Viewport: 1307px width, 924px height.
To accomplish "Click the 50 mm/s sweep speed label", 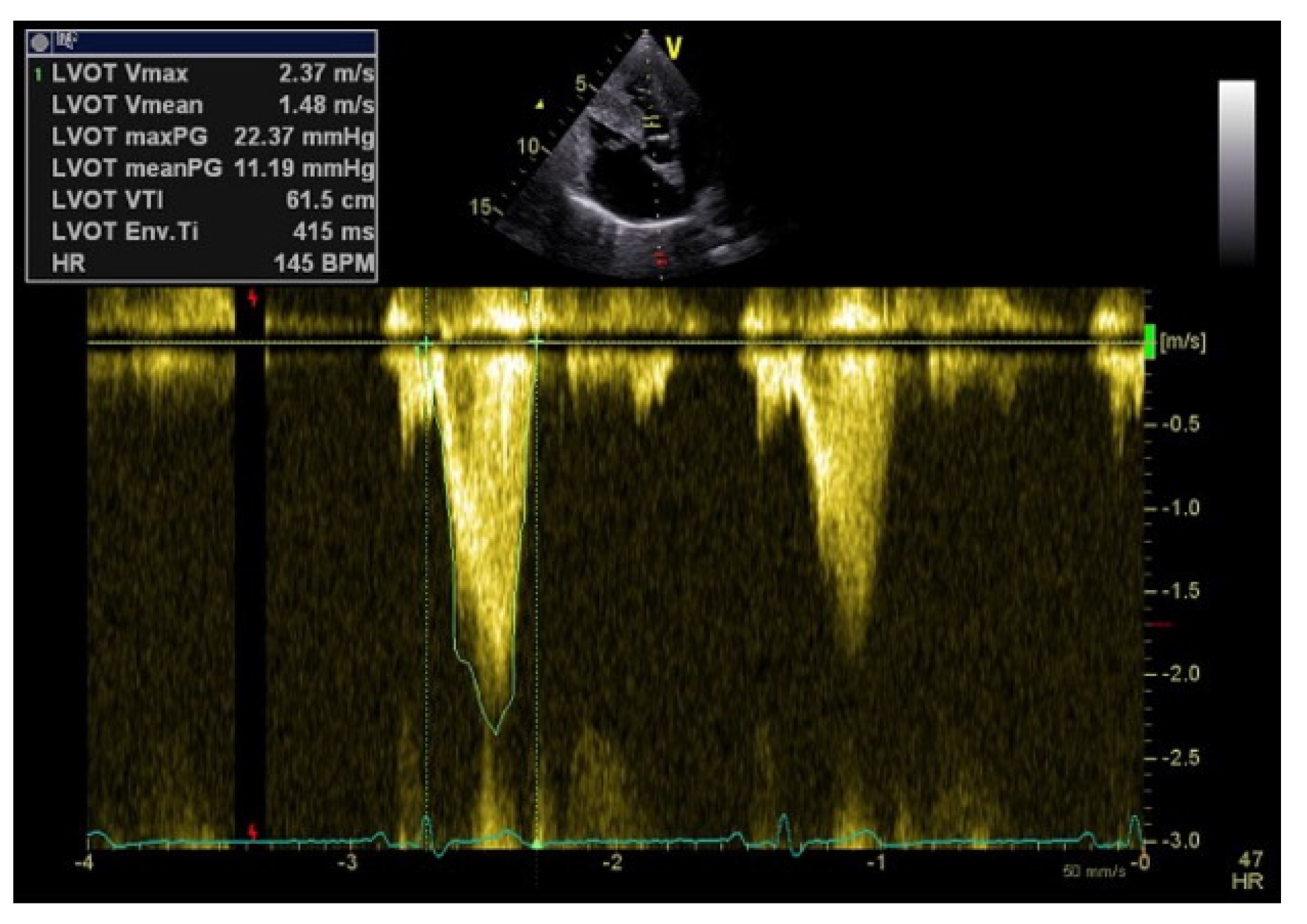I will pyautogui.click(x=1094, y=871).
